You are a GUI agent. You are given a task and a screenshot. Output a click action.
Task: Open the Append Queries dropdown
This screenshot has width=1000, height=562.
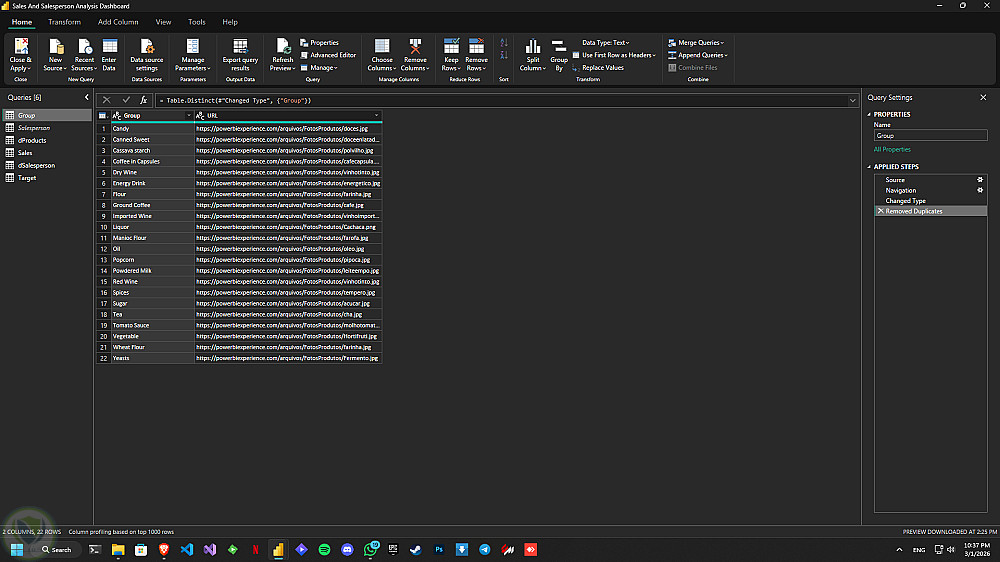coord(698,55)
